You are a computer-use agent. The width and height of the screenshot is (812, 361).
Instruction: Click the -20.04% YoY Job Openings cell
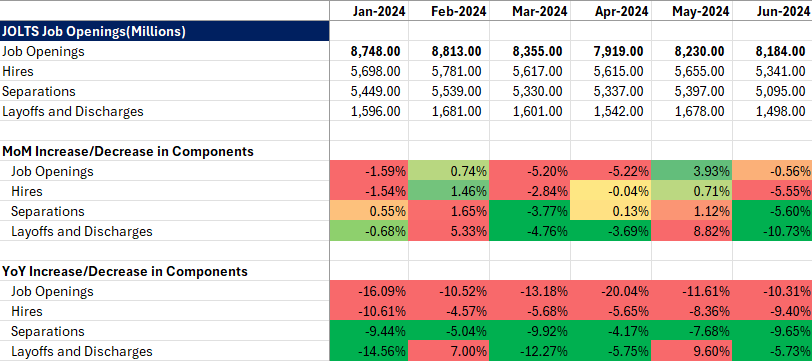611,291
